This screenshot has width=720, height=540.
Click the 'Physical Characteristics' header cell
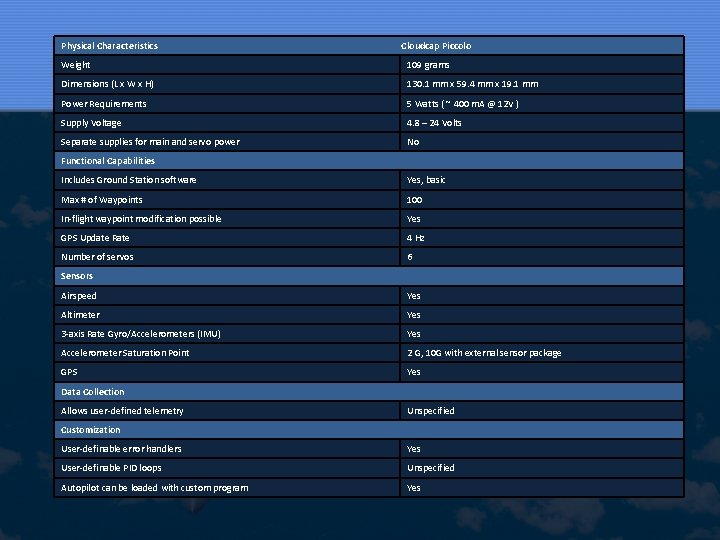tap(109, 46)
